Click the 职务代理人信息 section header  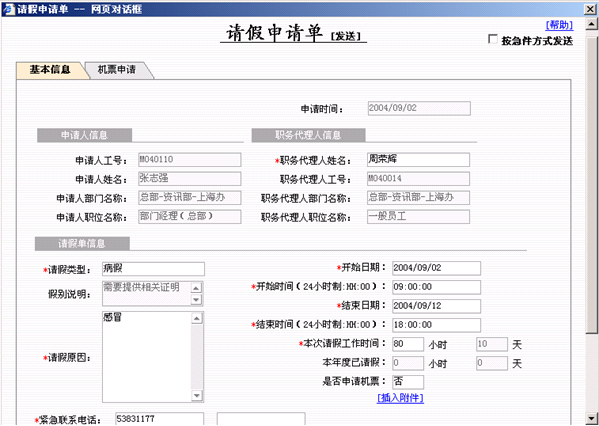point(308,135)
